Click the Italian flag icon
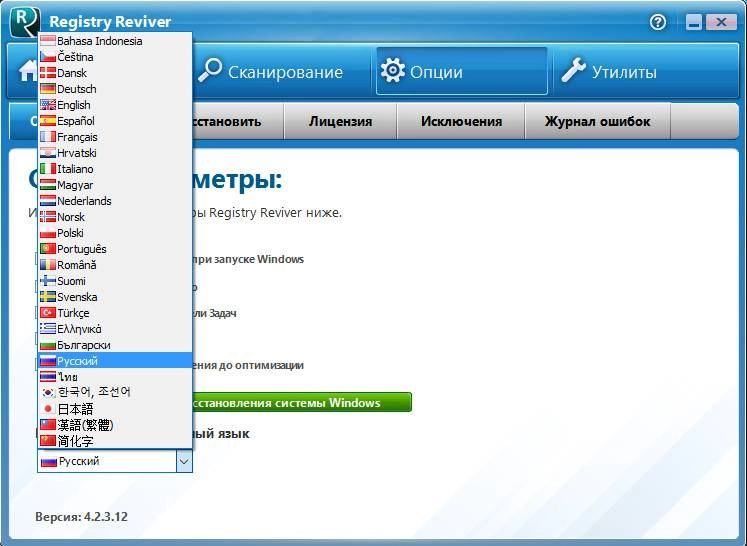This screenshot has height=546, width=747. click(48, 169)
